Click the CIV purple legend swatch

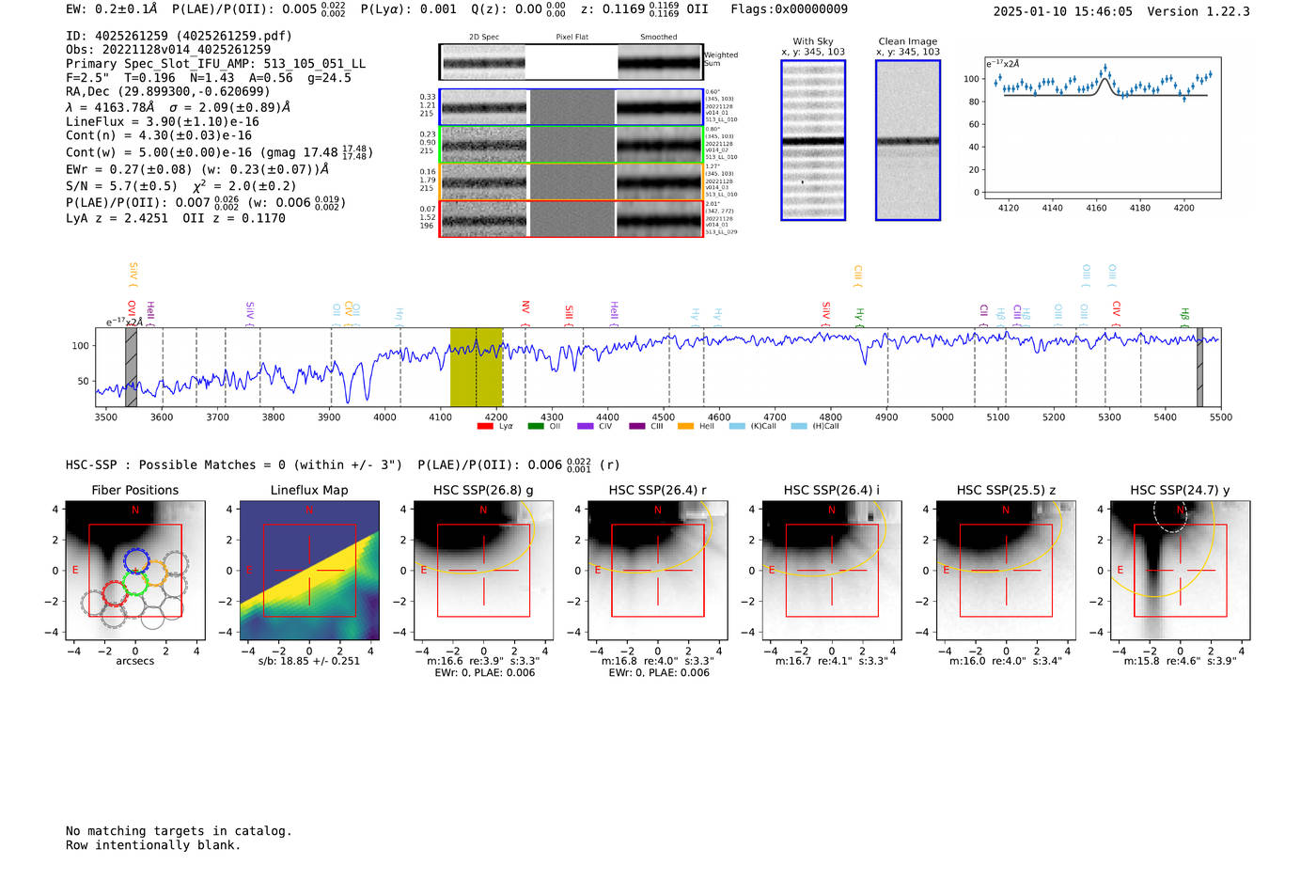click(x=586, y=427)
